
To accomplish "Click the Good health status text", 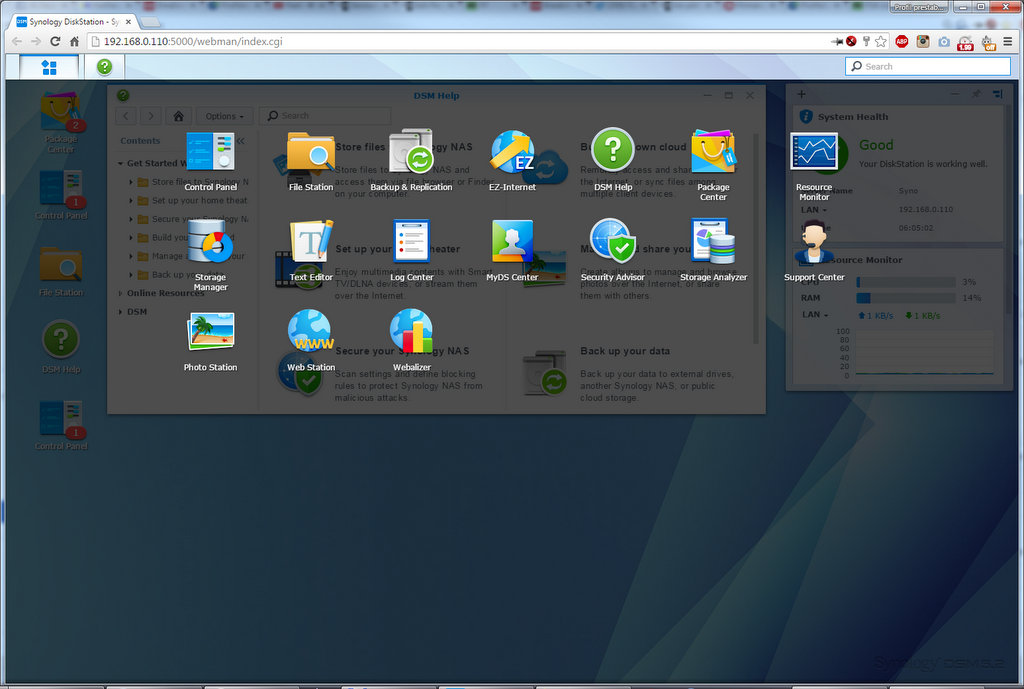I will coord(876,145).
